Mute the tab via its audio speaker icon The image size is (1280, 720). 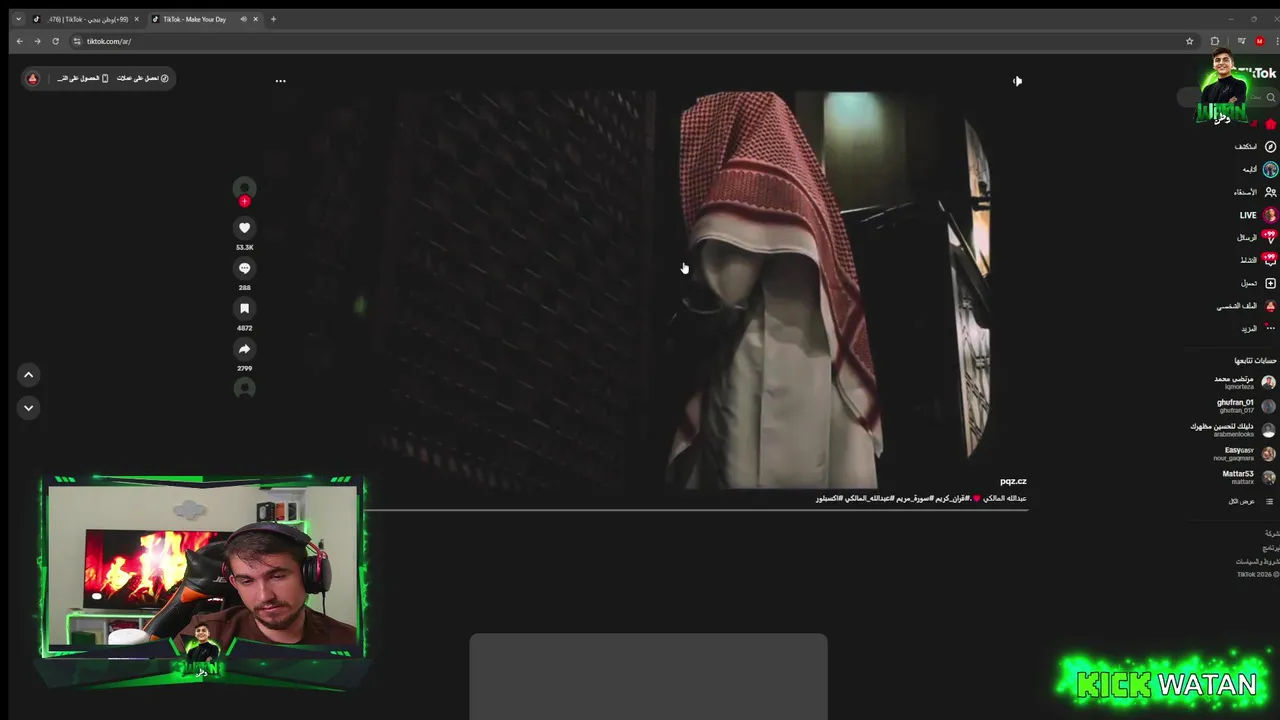[243, 19]
